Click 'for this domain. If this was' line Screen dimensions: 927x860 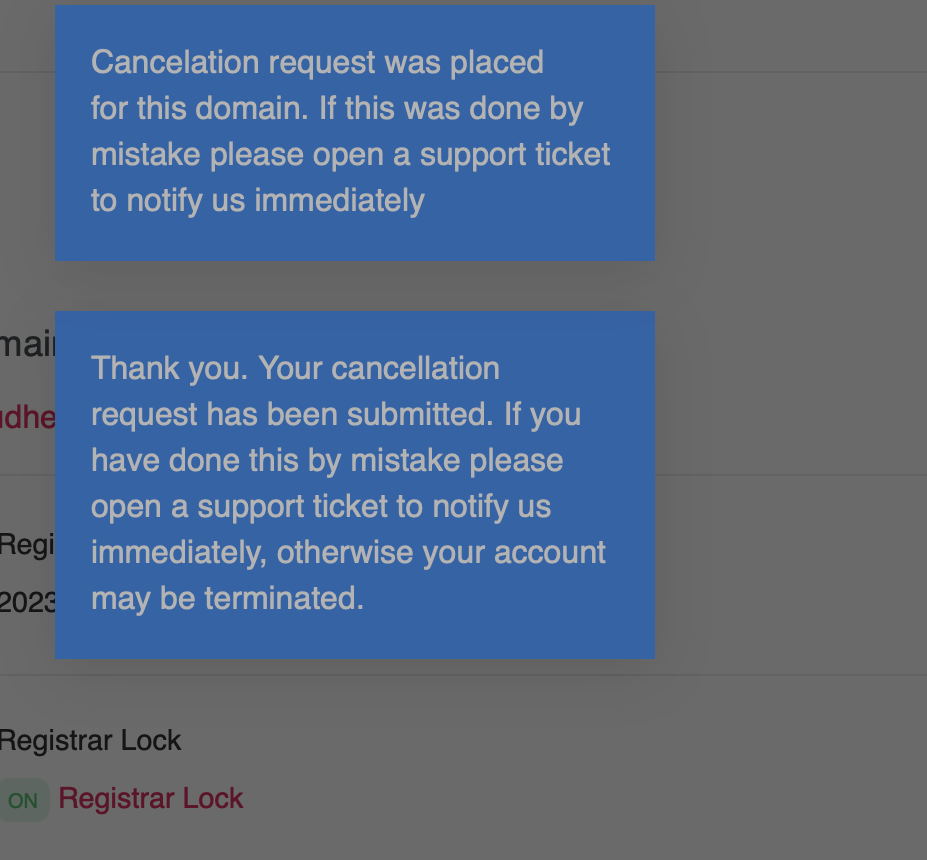336,108
